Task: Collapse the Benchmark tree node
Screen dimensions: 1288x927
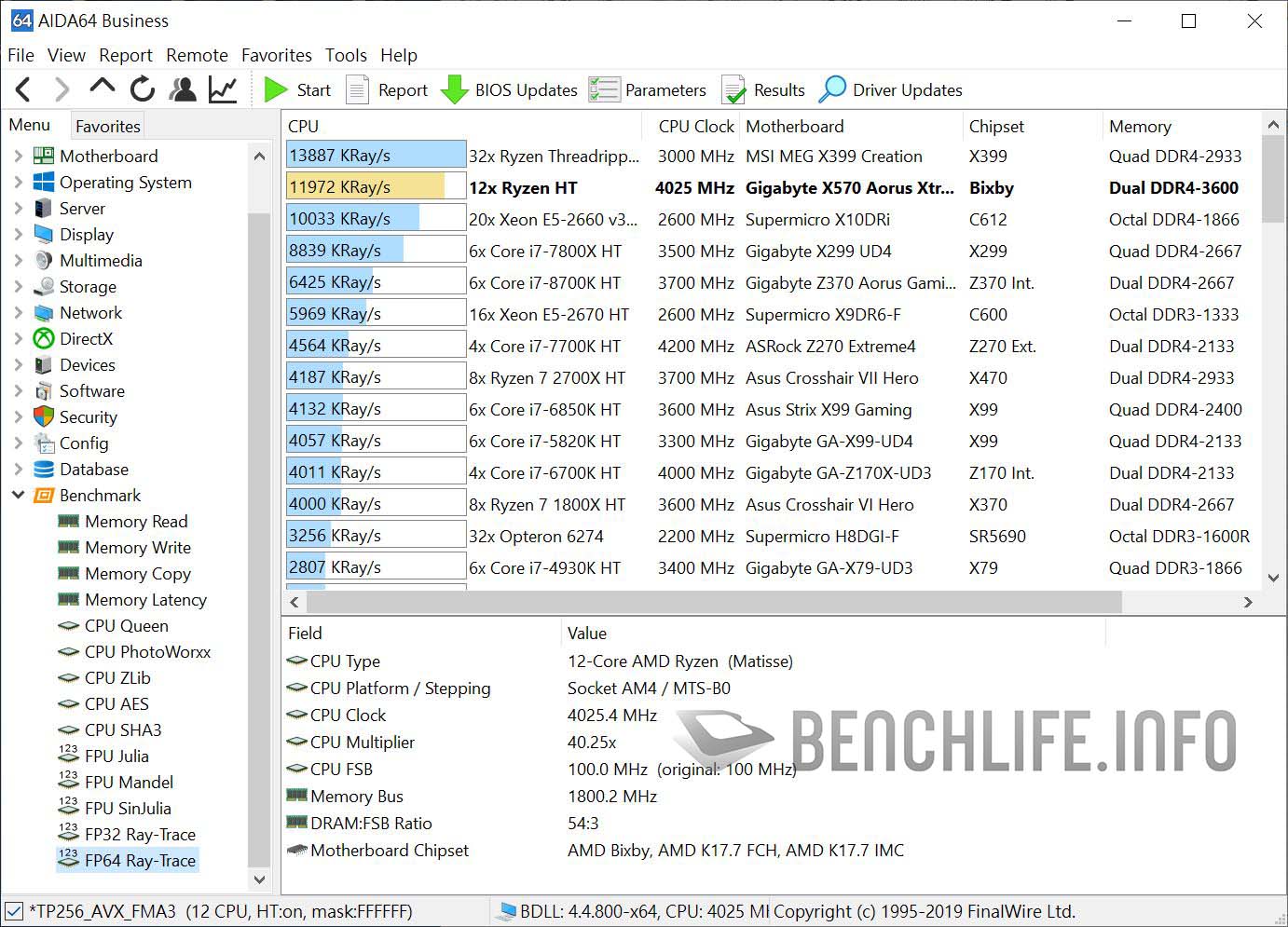Action: (18, 495)
